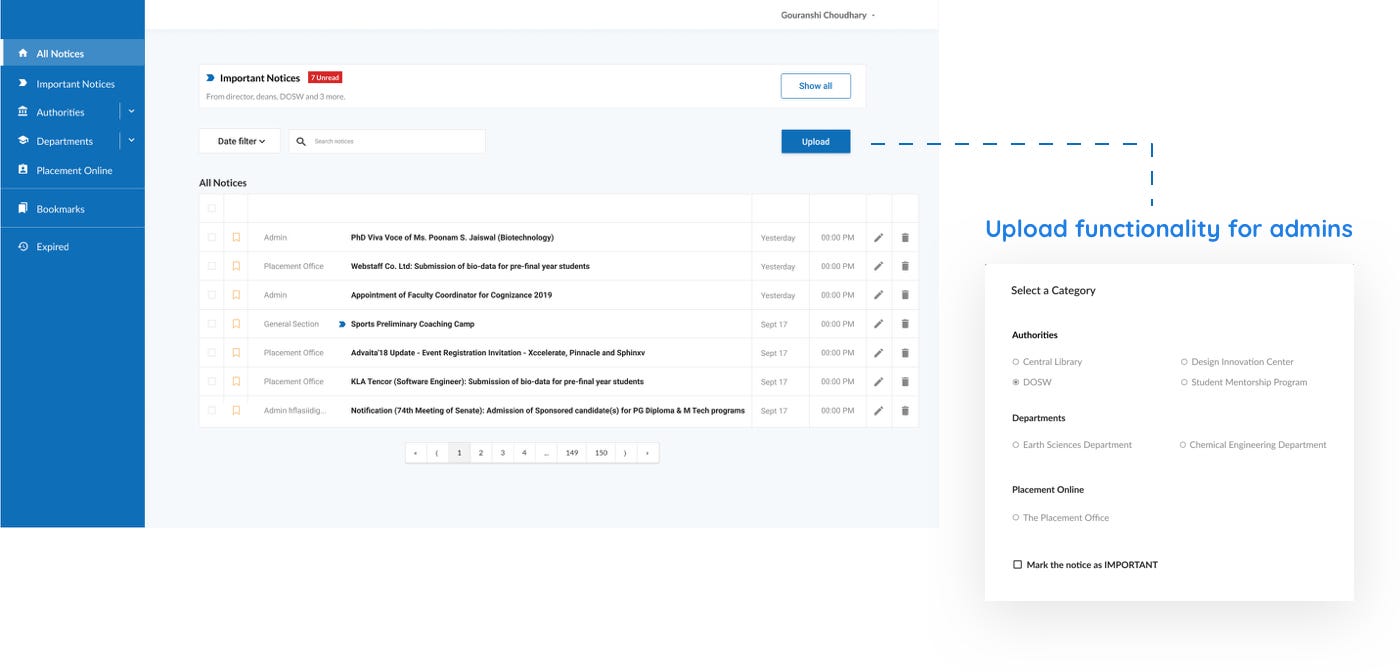Click Show all for Important Notices
This screenshot has height=672, width=1400.
(815, 86)
